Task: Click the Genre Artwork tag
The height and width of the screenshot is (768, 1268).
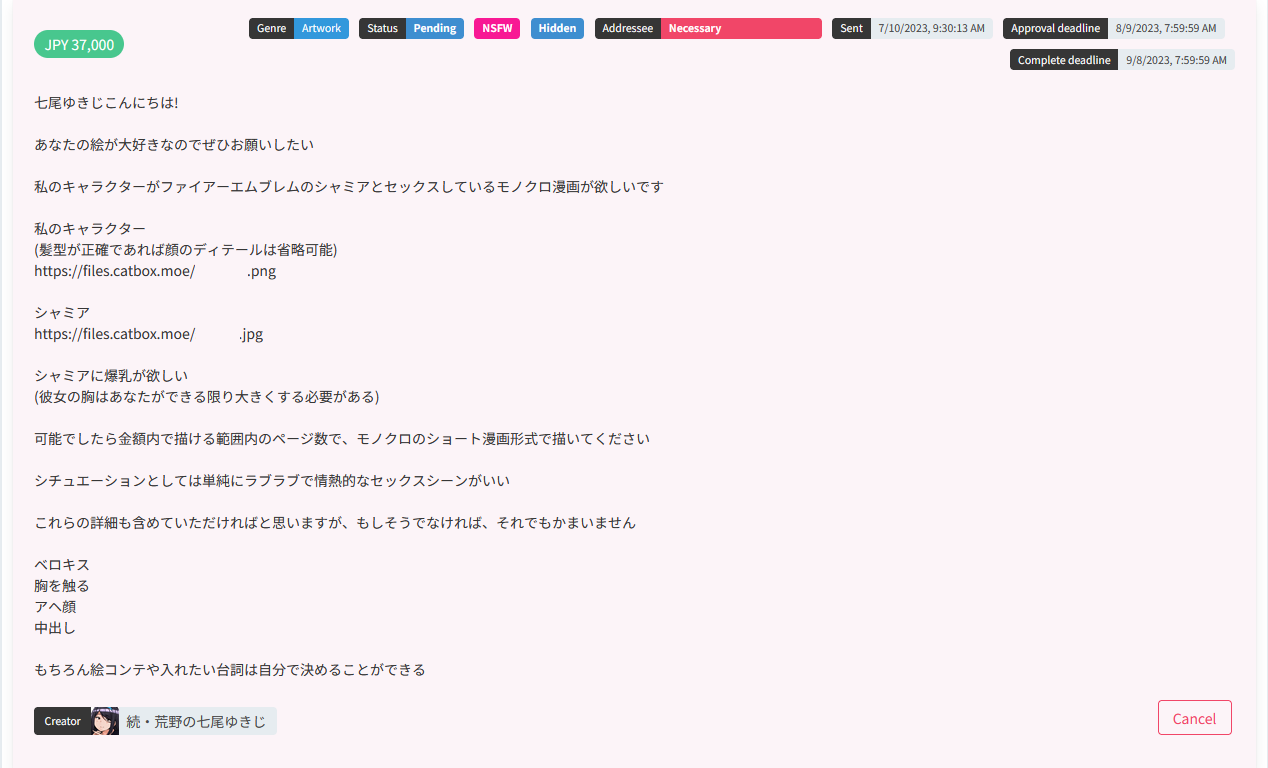Action: pos(299,28)
